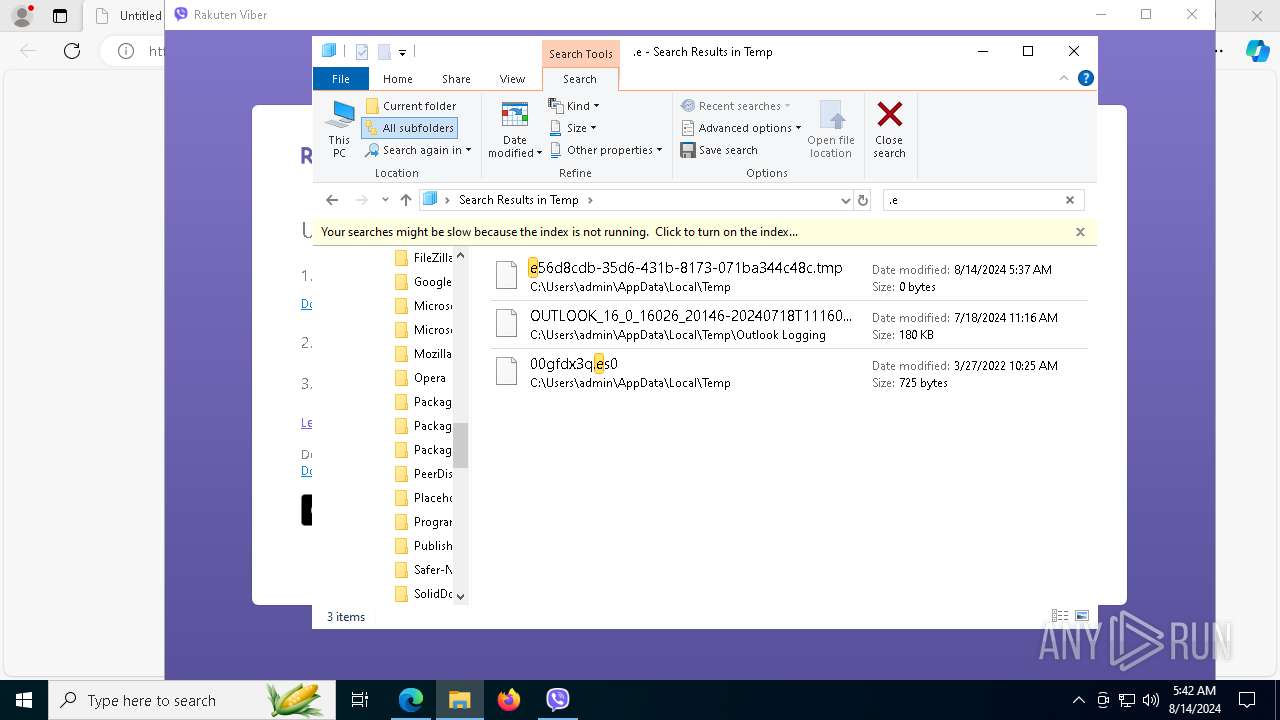Viewport: 1280px width, 720px height.
Task: Click Properties quick access toolbar icon
Action: tap(362, 52)
